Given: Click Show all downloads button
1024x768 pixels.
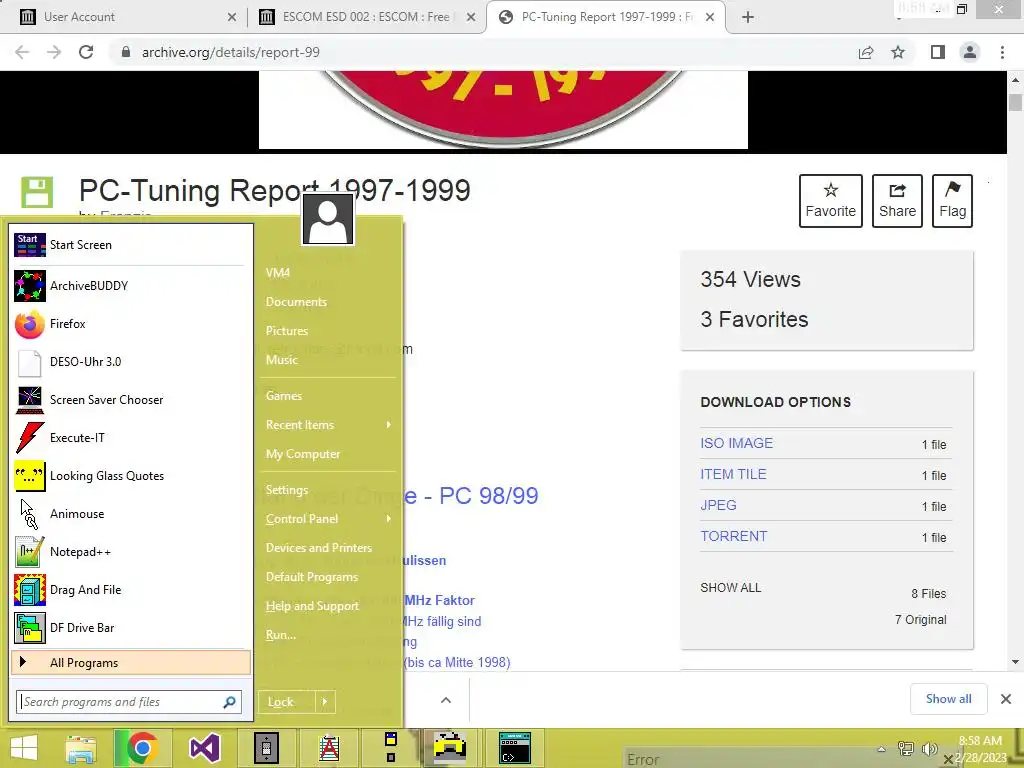Looking at the screenshot, I should tap(948, 699).
